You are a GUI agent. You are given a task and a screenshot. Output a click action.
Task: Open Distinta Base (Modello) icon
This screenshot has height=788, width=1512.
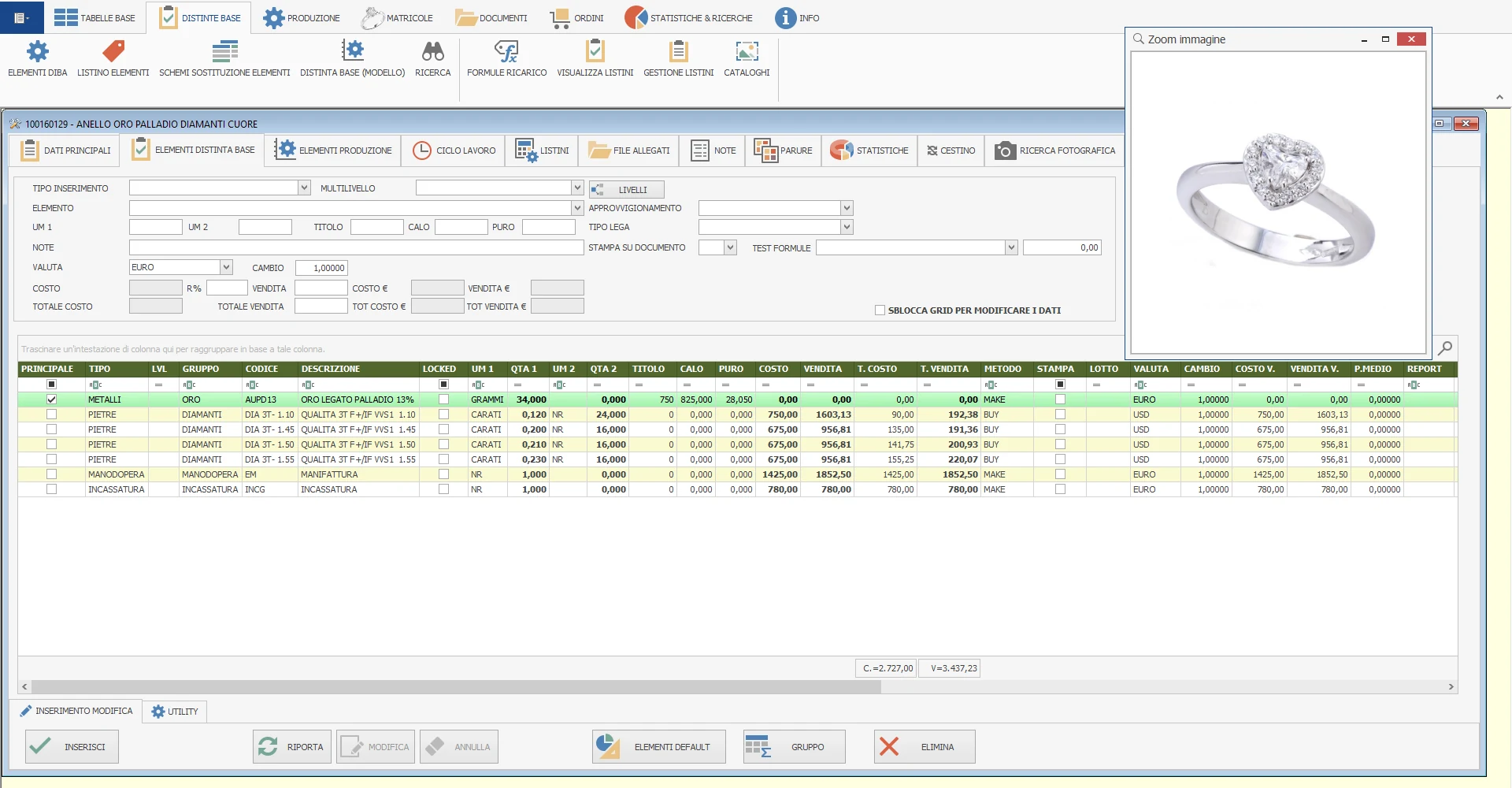(352, 52)
